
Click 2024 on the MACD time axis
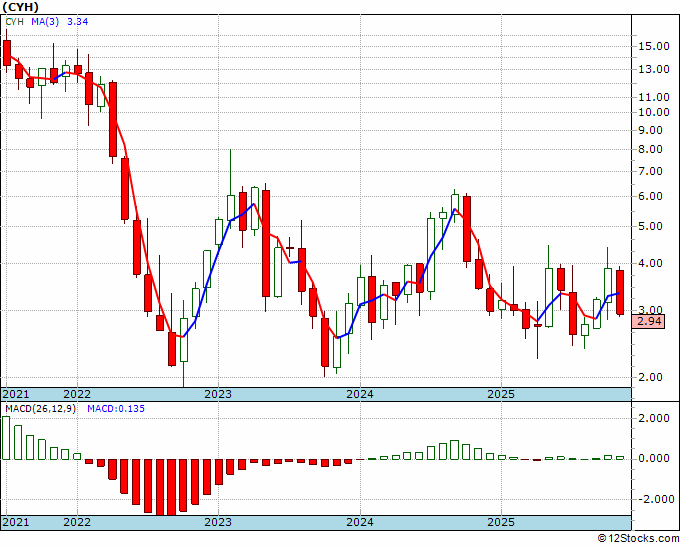(x=360, y=522)
